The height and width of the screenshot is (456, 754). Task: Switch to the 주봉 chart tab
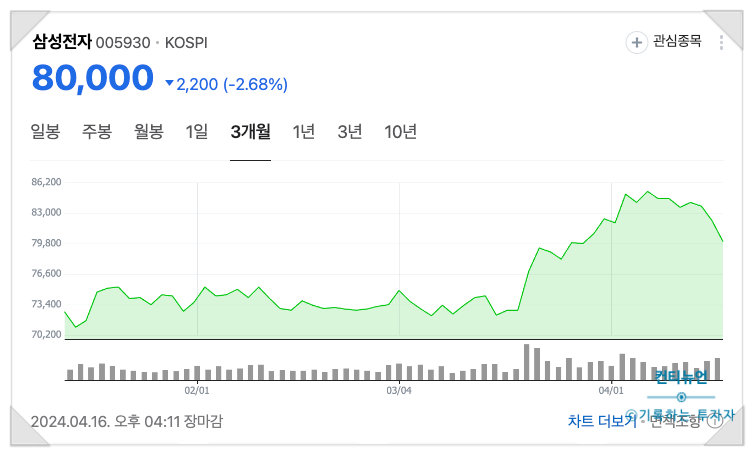pyautogui.click(x=97, y=131)
